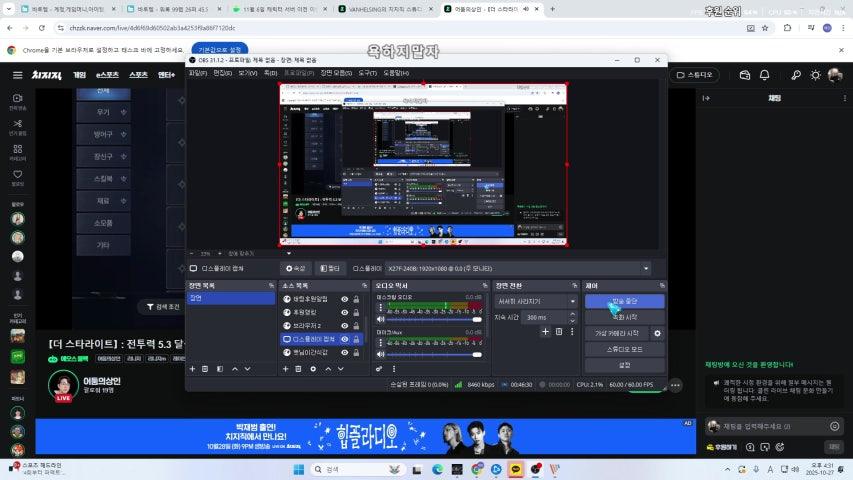Open the 도움말(H) menu in OBS
Image resolution: width=853 pixels, height=480 pixels.
(x=395, y=72)
